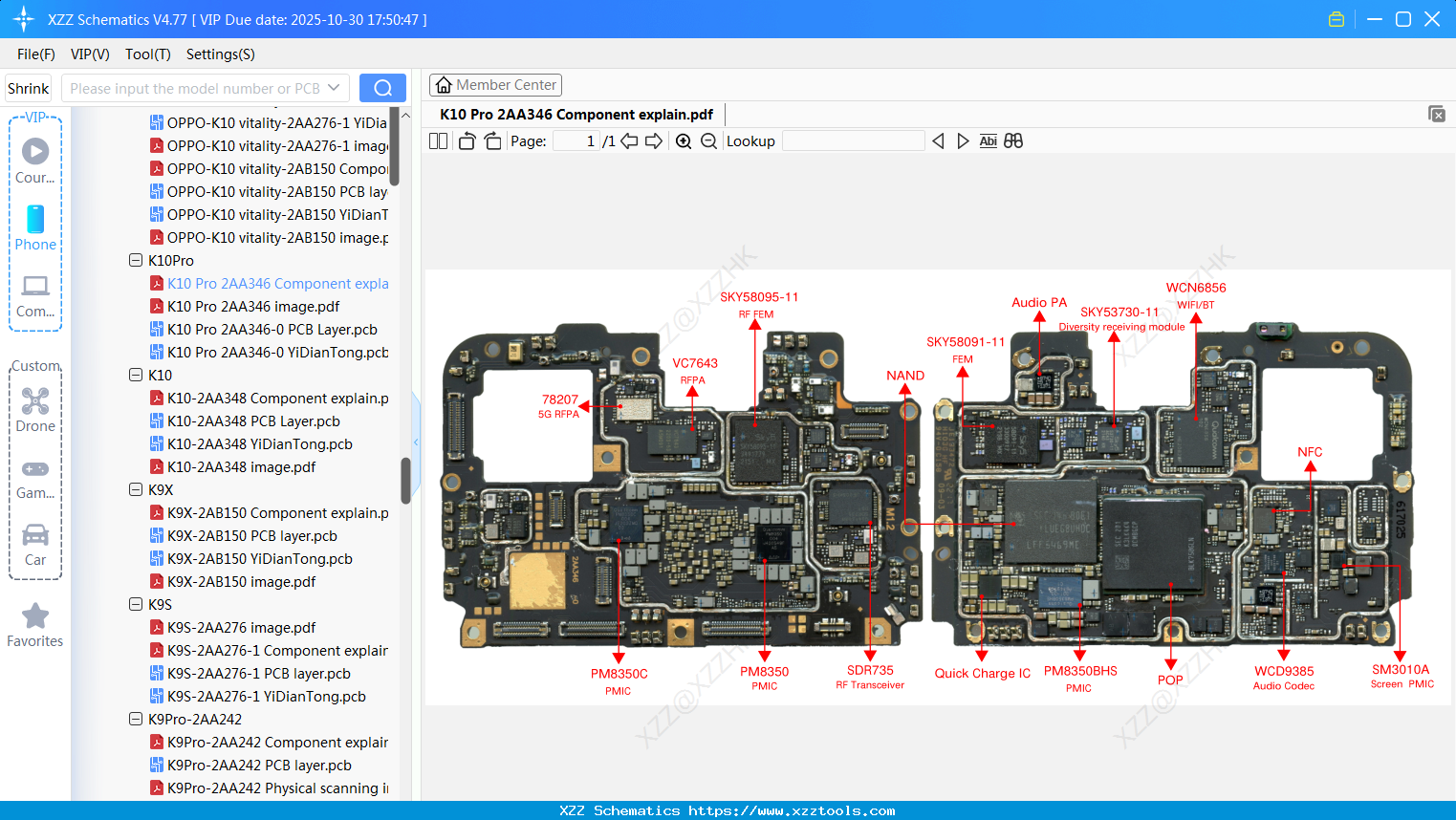Screen dimensions: 1456x820
Task: Open K9X-2AB150 YiDianTong.pcb
Action: 260,559
